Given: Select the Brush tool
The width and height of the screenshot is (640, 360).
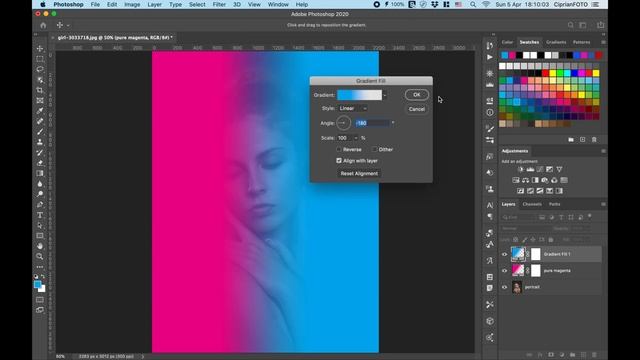Looking at the screenshot, I should coord(40,132).
